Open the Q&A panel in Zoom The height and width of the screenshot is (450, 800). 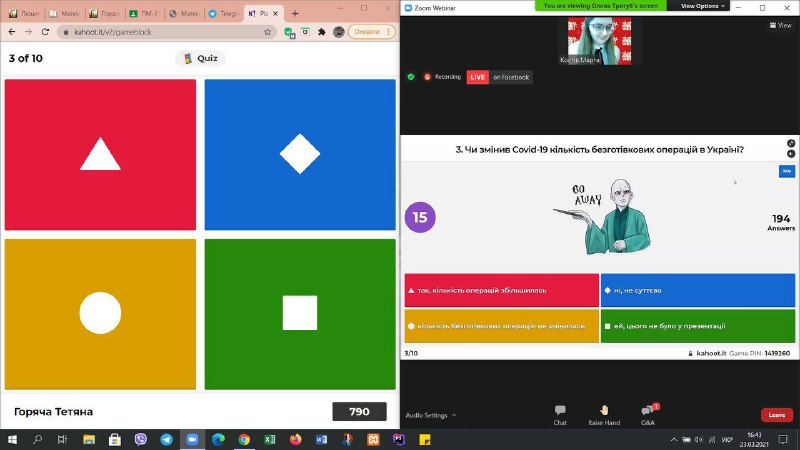coord(648,414)
